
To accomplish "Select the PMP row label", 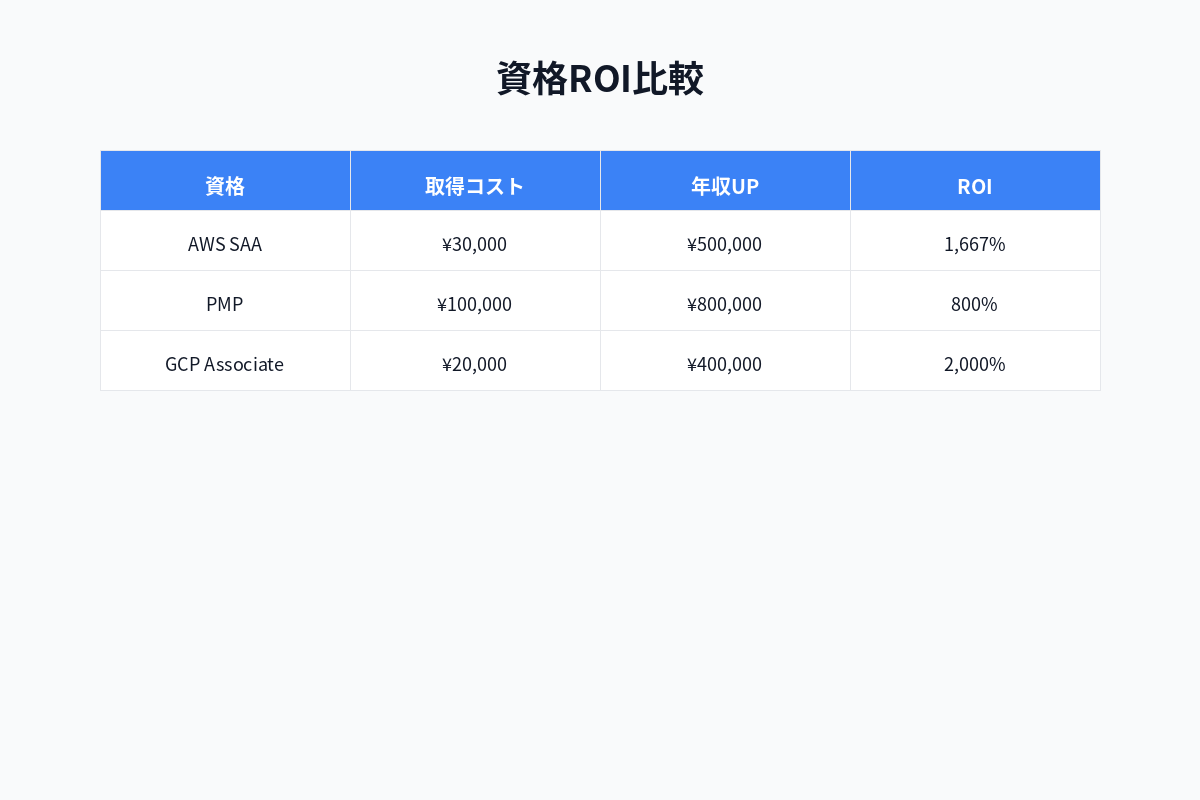I will (x=225, y=303).
